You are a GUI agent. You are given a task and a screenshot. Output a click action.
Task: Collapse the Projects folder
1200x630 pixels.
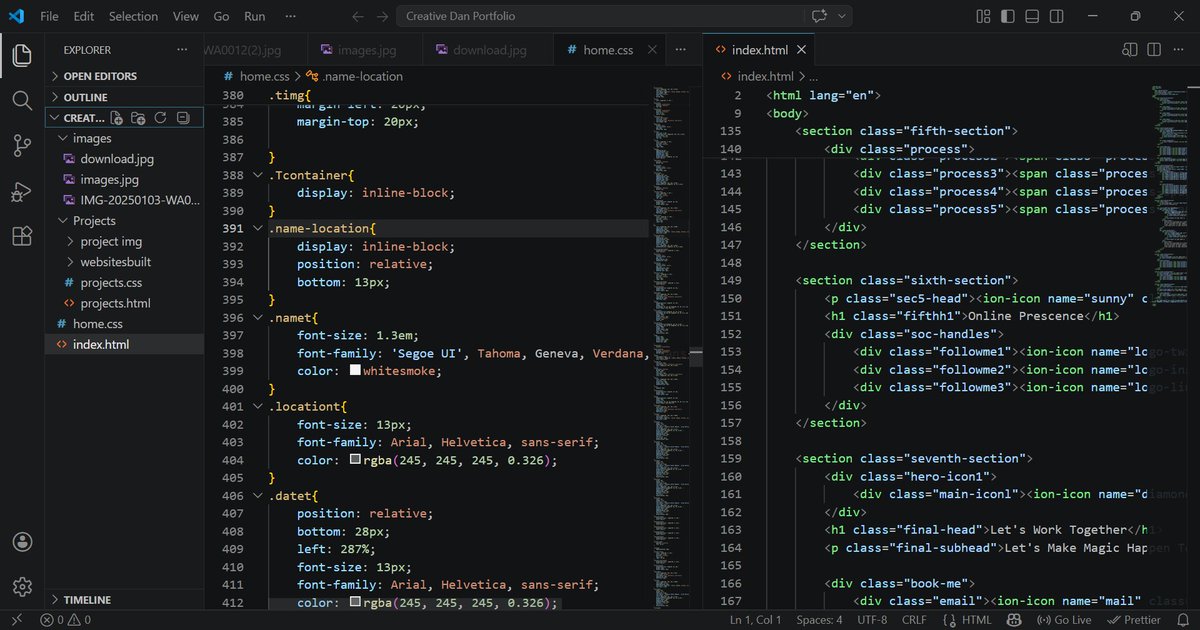[124, 220]
